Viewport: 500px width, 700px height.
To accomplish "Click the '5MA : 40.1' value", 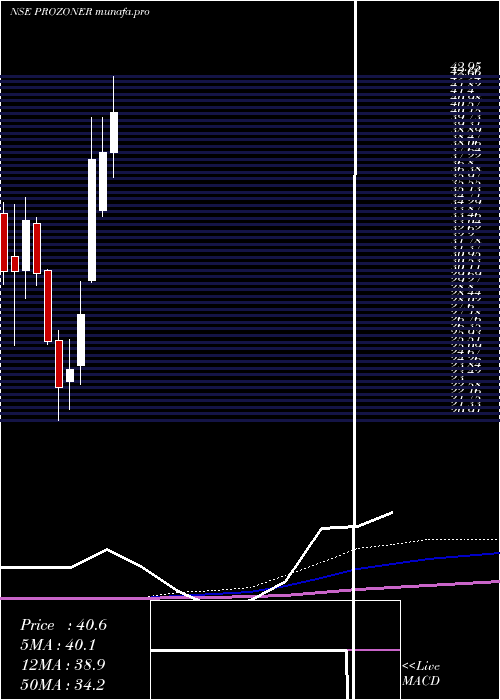I will click(58, 645).
